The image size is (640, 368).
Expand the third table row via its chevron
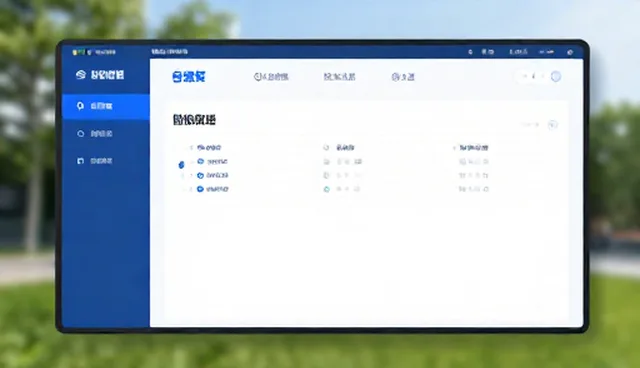191,189
